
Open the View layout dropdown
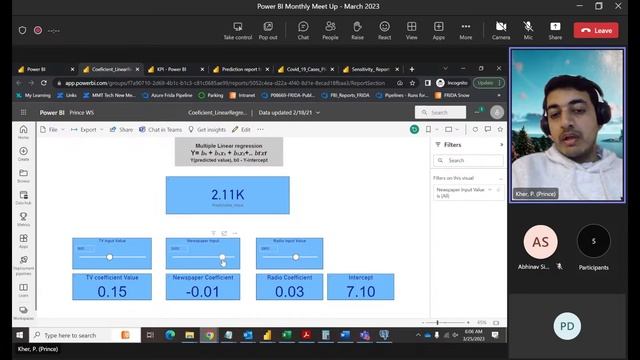(452, 129)
